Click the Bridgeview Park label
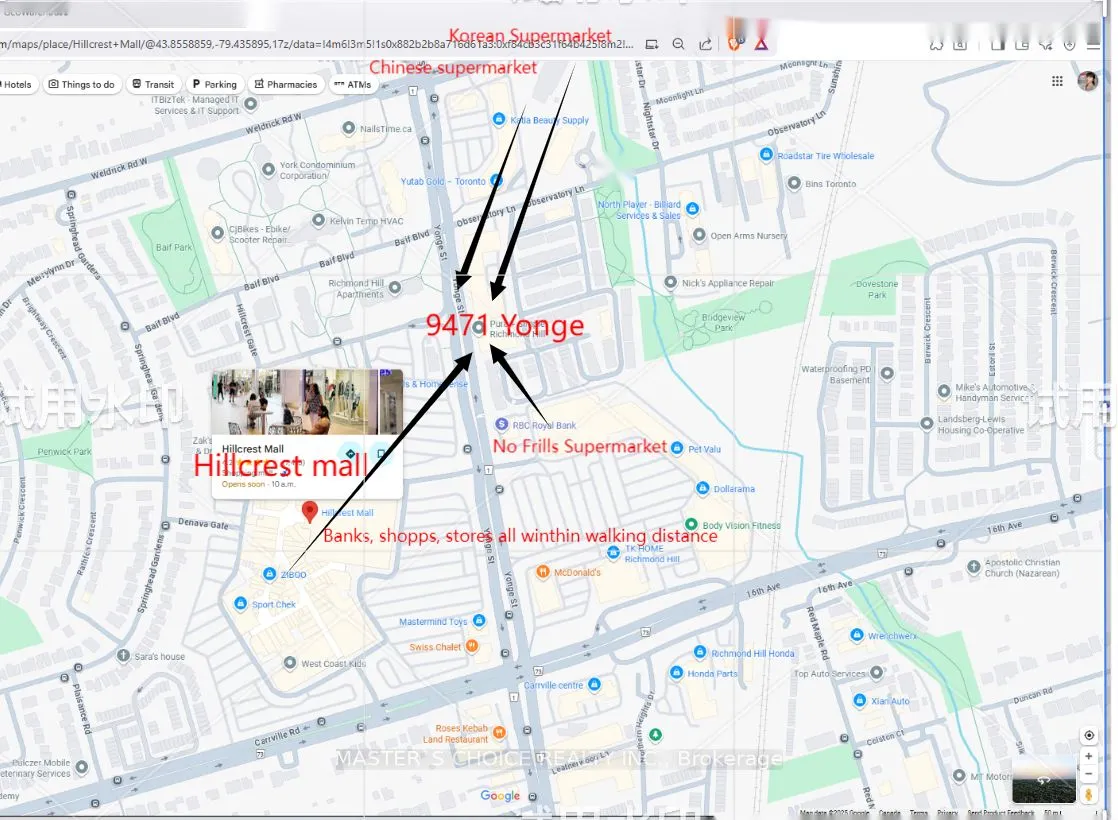The image size is (1118, 820). pyautogui.click(x=723, y=322)
